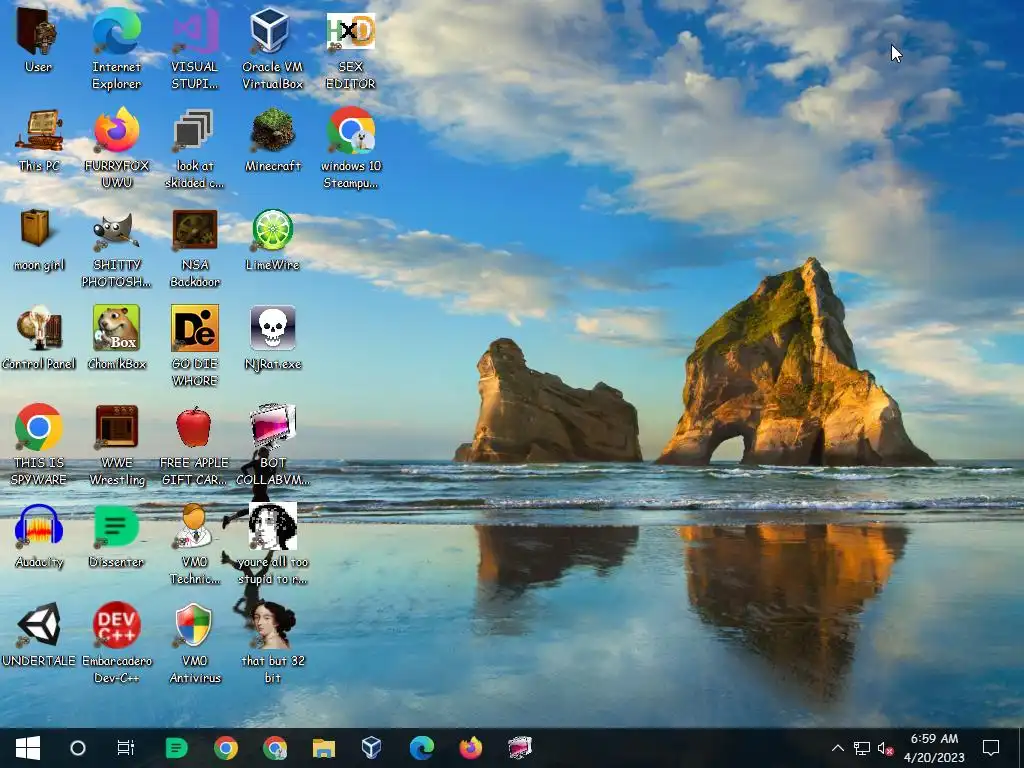Click the VirtualBox cube taskbar icon
Image resolution: width=1024 pixels, height=768 pixels.
pos(372,748)
